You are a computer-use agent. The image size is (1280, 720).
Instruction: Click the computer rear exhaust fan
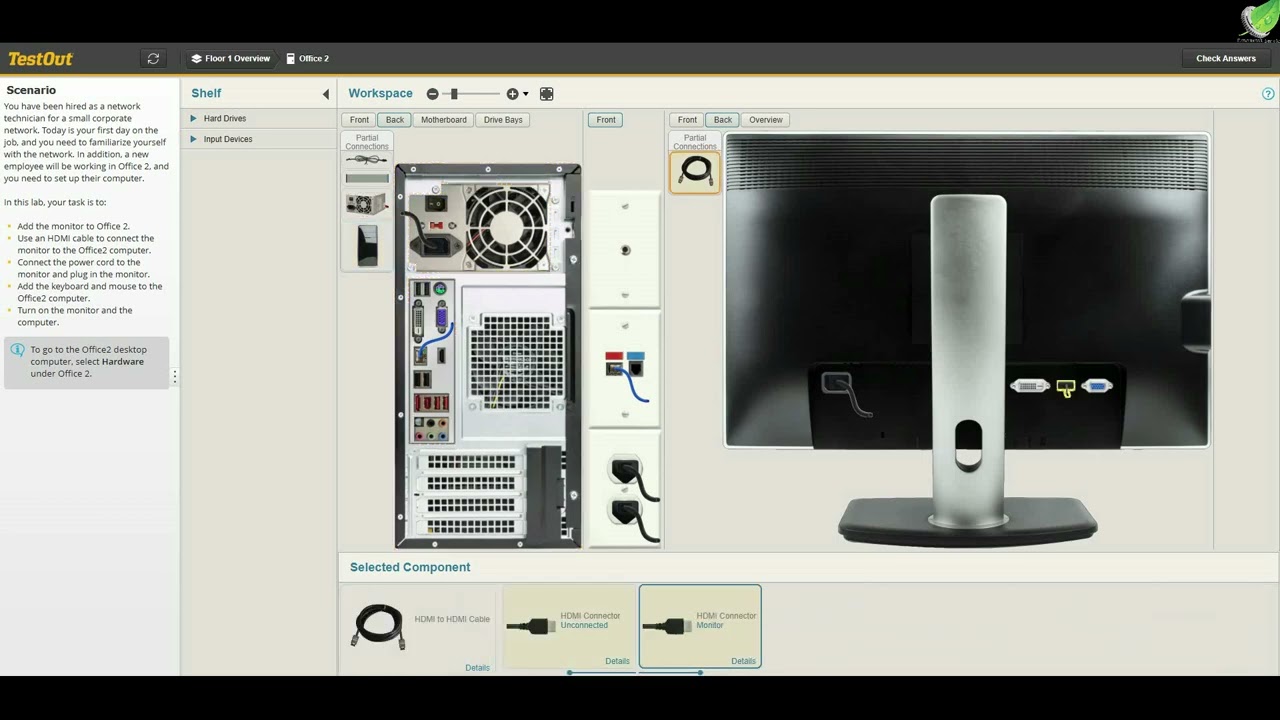(x=508, y=226)
